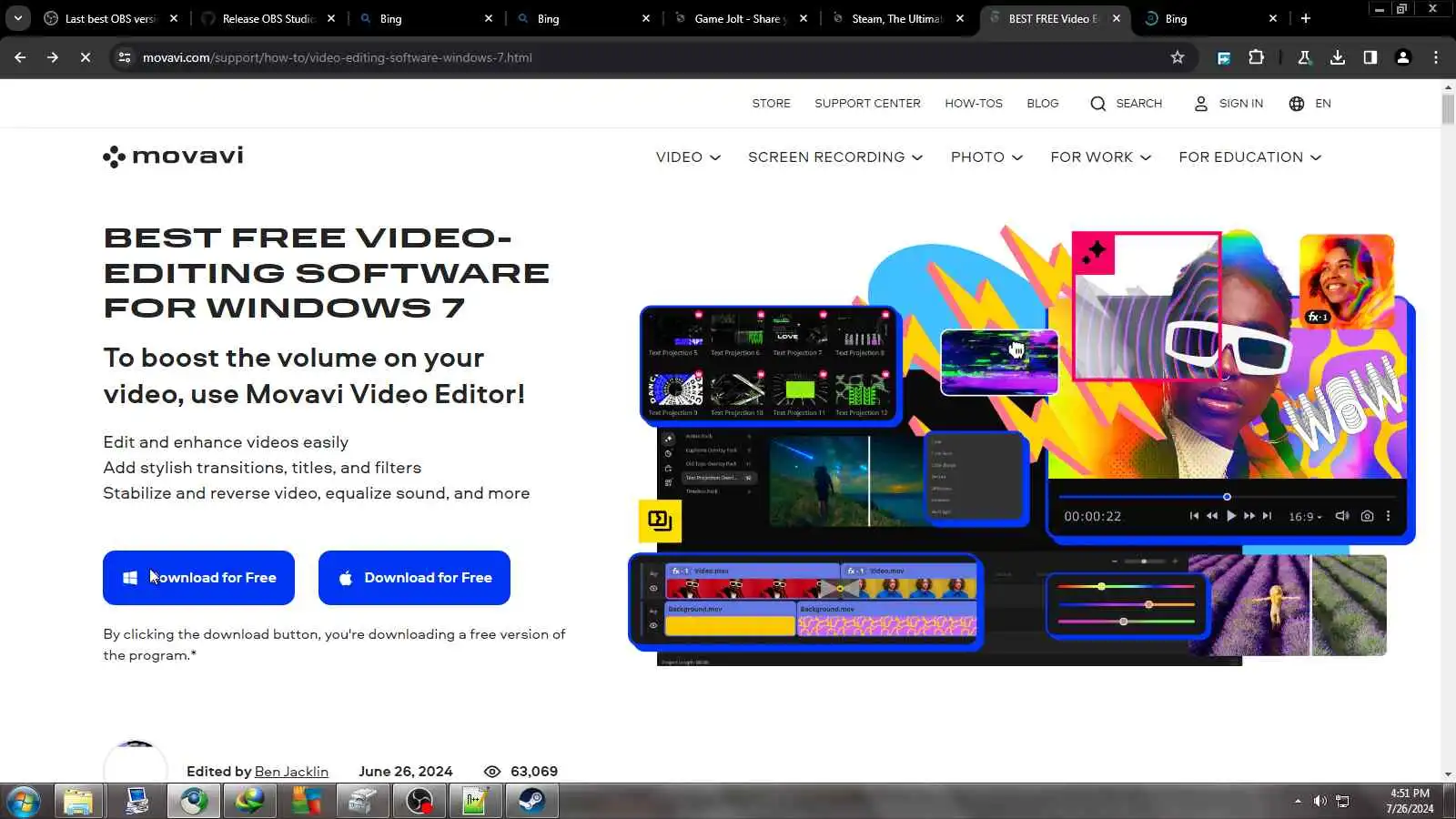This screenshot has width=1456, height=819.
Task: Open author Ben Jacklin's link
Action: tap(291, 772)
